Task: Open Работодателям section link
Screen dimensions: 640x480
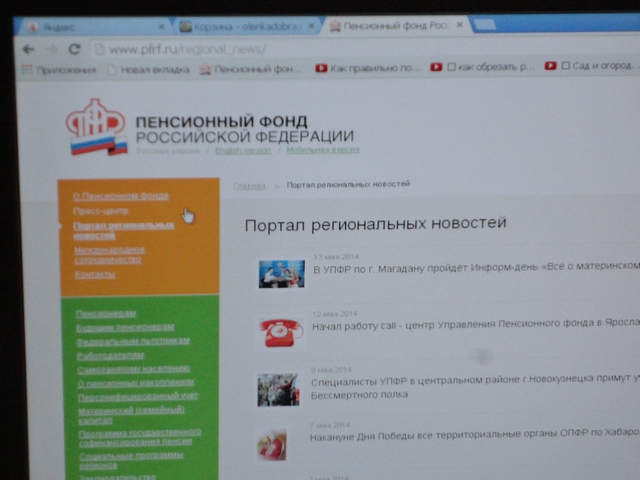Action: 110,356
